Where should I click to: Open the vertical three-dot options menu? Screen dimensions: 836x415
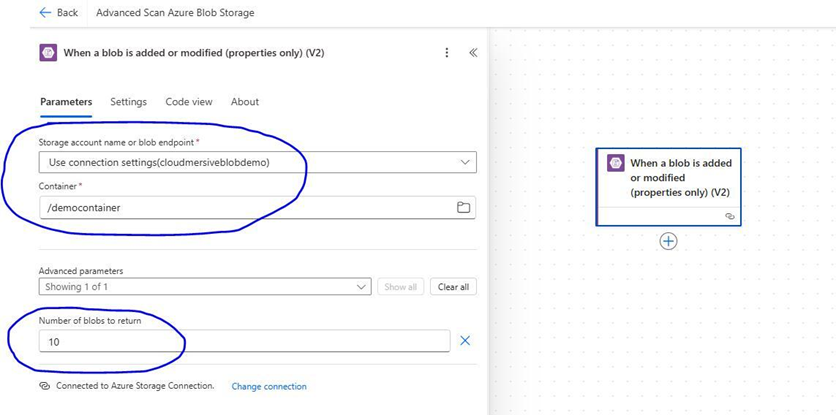(x=447, y=53)
